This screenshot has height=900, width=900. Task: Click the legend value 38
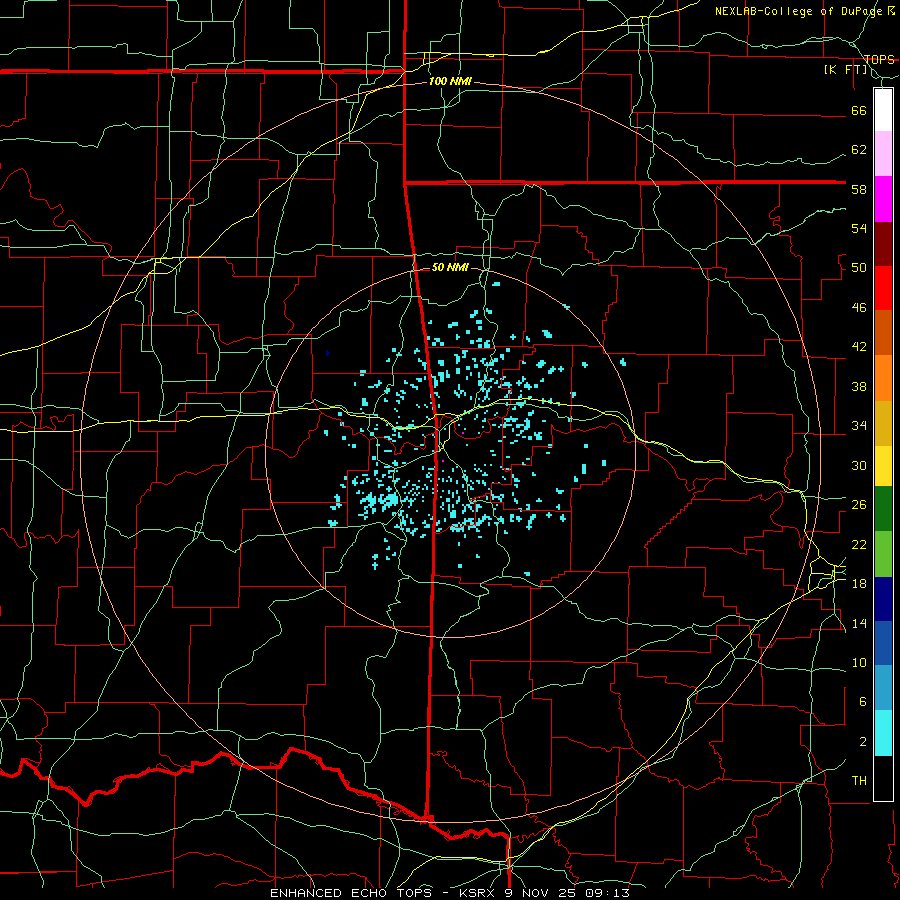pos(859,386)
